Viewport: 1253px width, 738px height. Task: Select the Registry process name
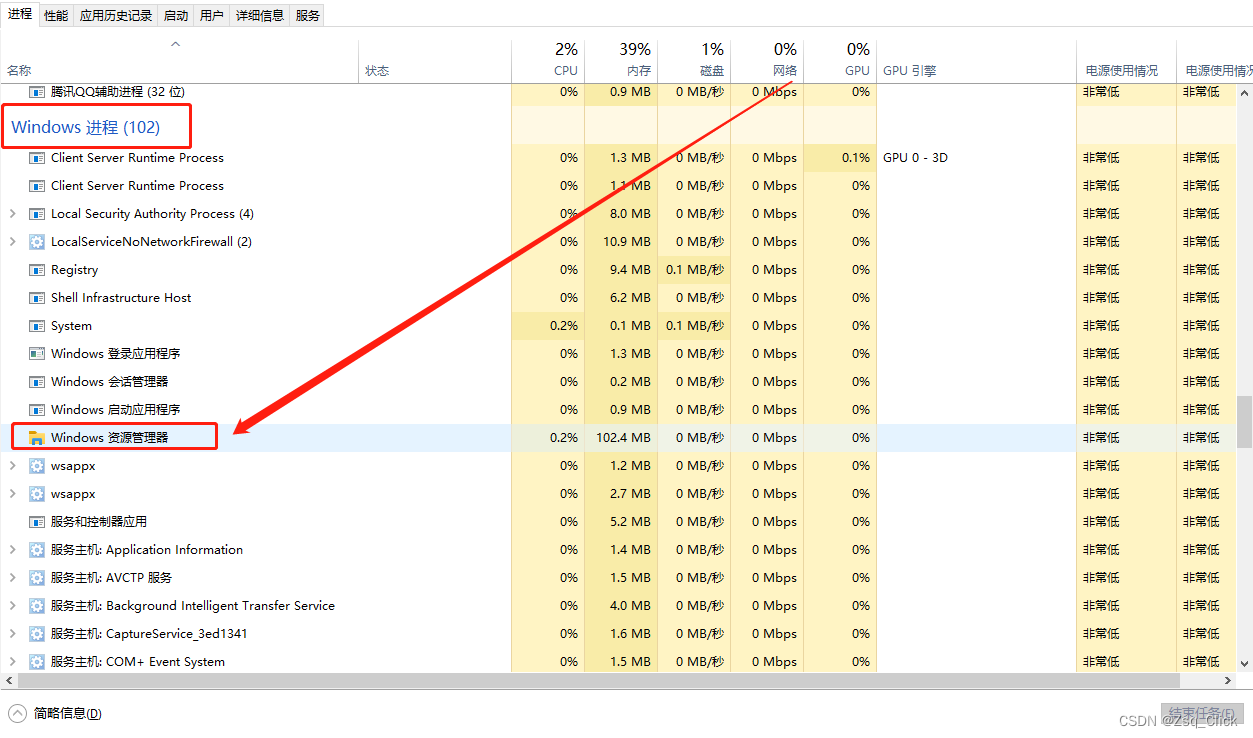[75, 270]
